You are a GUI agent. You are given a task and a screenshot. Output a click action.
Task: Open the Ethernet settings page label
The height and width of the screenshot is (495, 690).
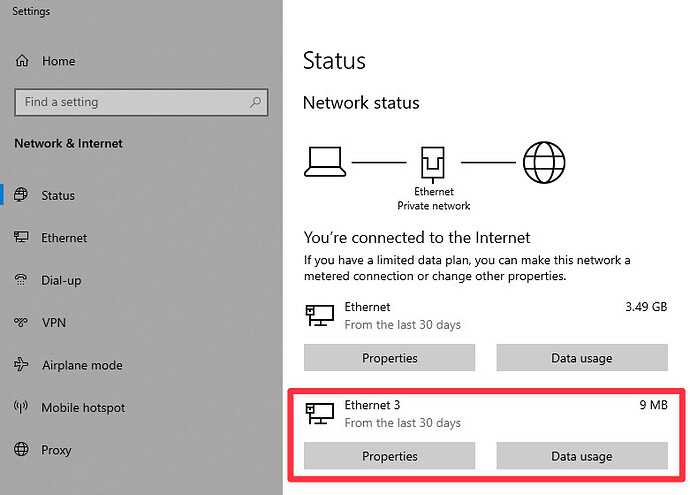[64, 238]
